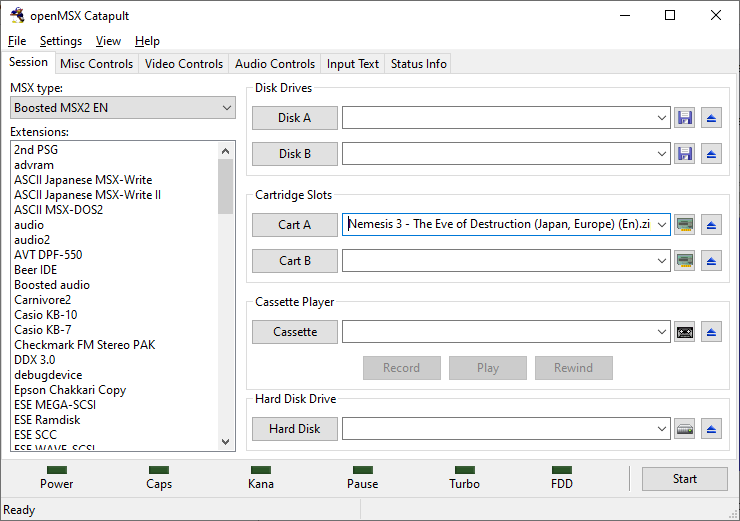Click the Pause LED indicator
The height and width of the screenshot is (521, 740).
(362, 470)
